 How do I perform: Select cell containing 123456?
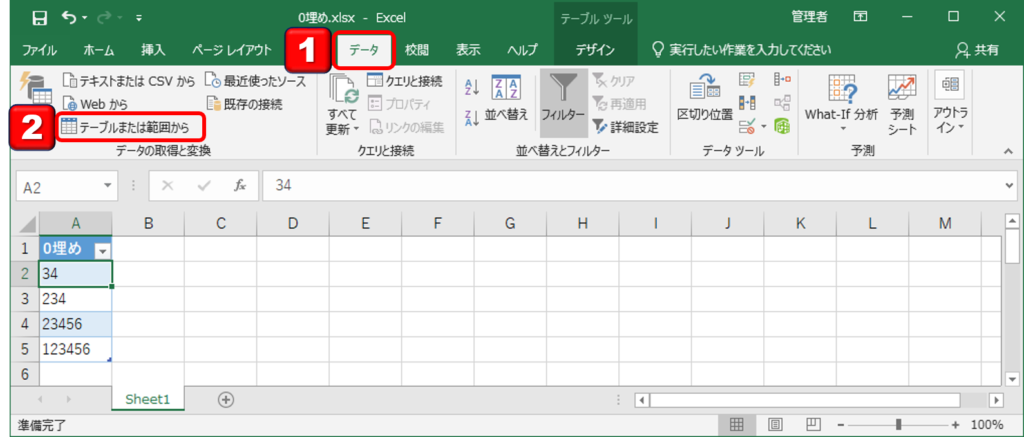pos(76,349)
